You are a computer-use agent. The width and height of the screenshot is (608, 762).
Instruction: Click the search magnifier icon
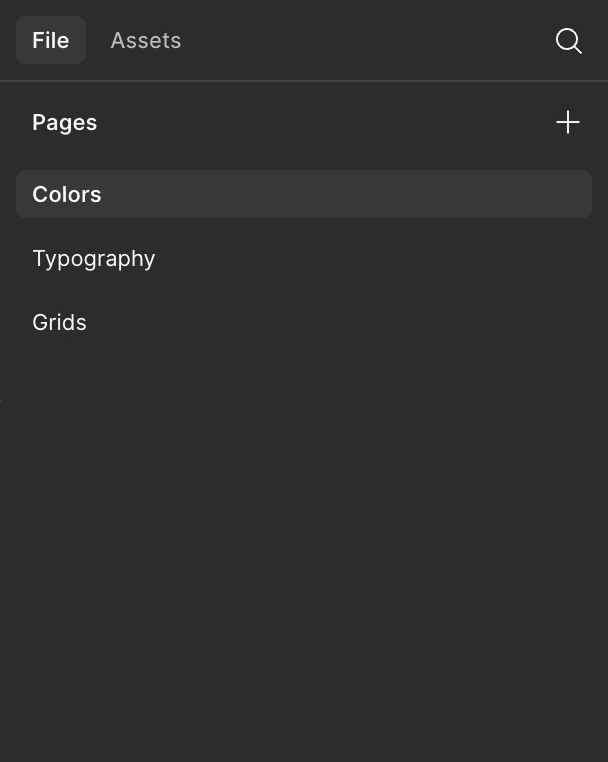[x=568, y=41]
